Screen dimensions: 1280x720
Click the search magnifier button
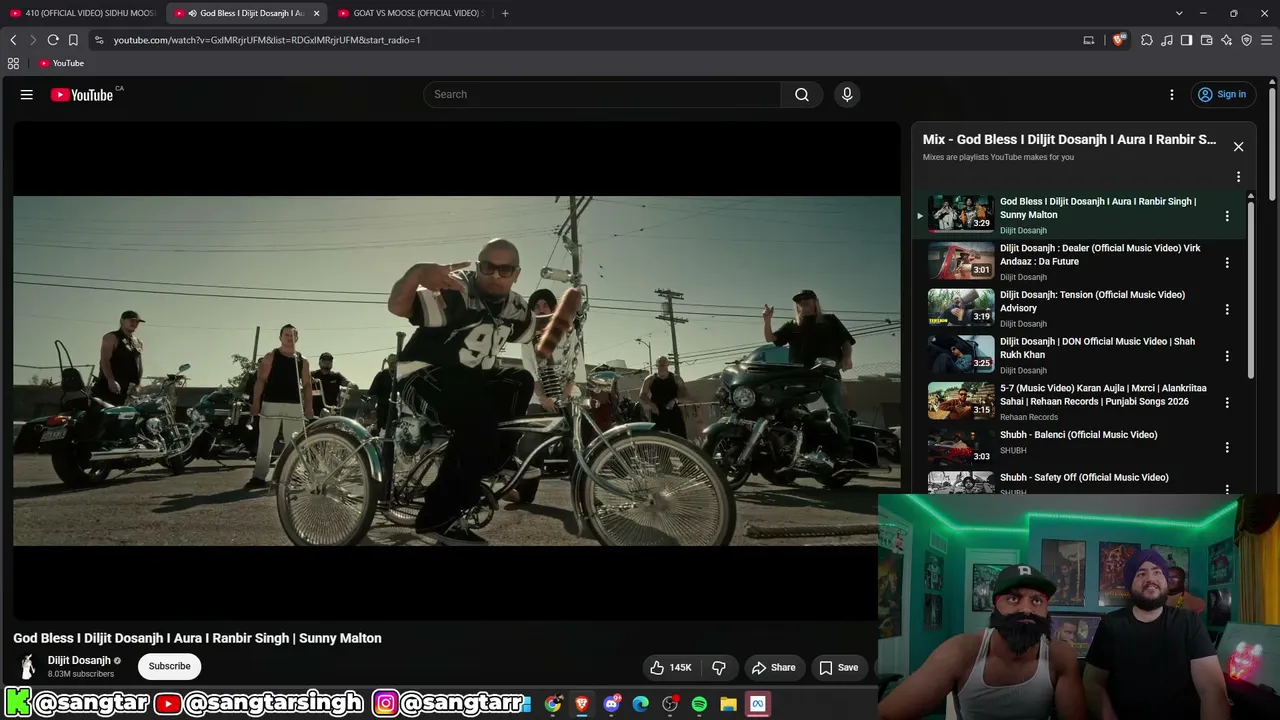tap(802, 94)
